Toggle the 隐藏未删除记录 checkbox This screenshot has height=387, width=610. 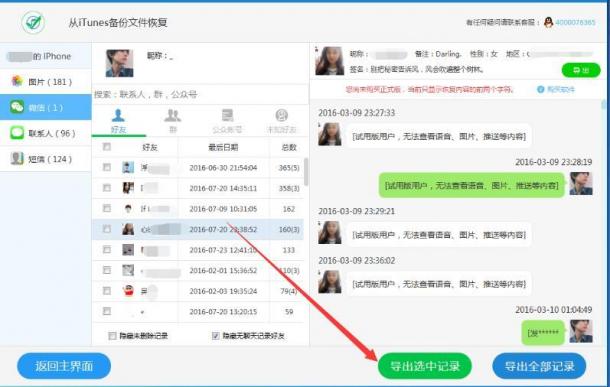(x=112, y=336)
